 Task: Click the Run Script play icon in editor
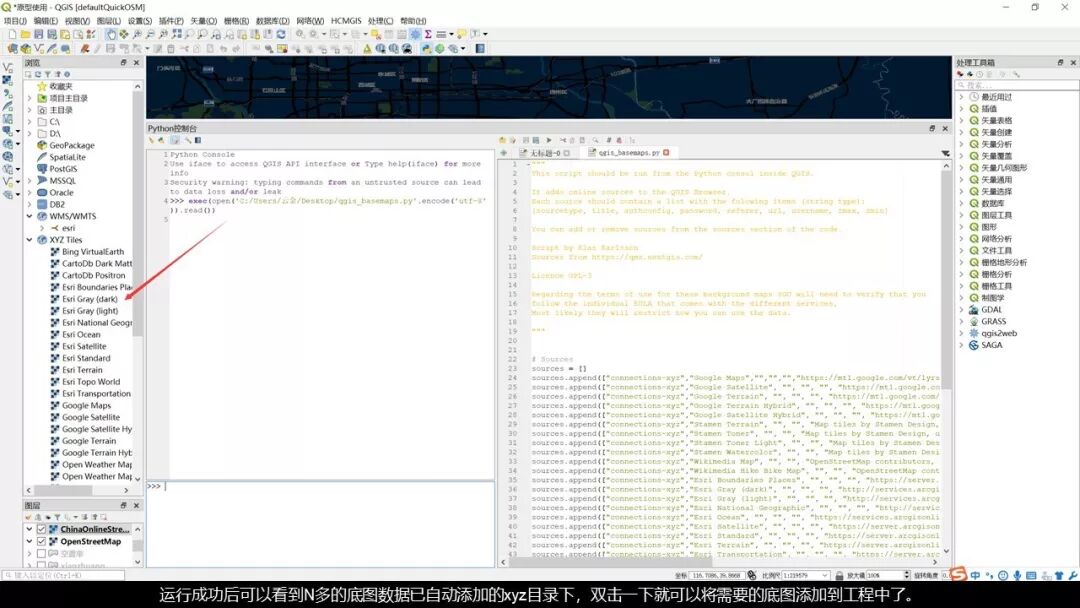[549, 140]
